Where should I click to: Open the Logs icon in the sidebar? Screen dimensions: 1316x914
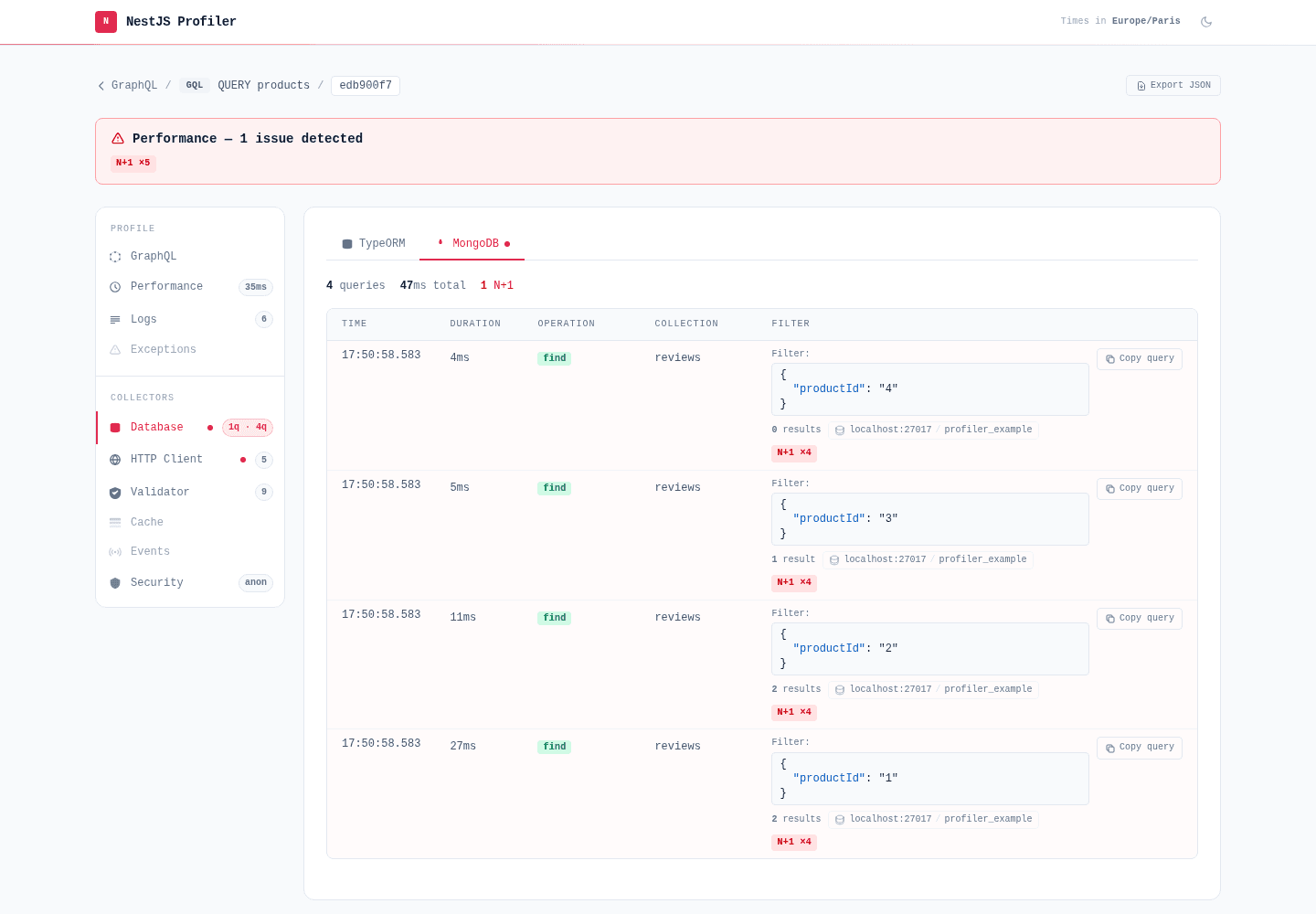pyautogui.click(x=115, y=320)
